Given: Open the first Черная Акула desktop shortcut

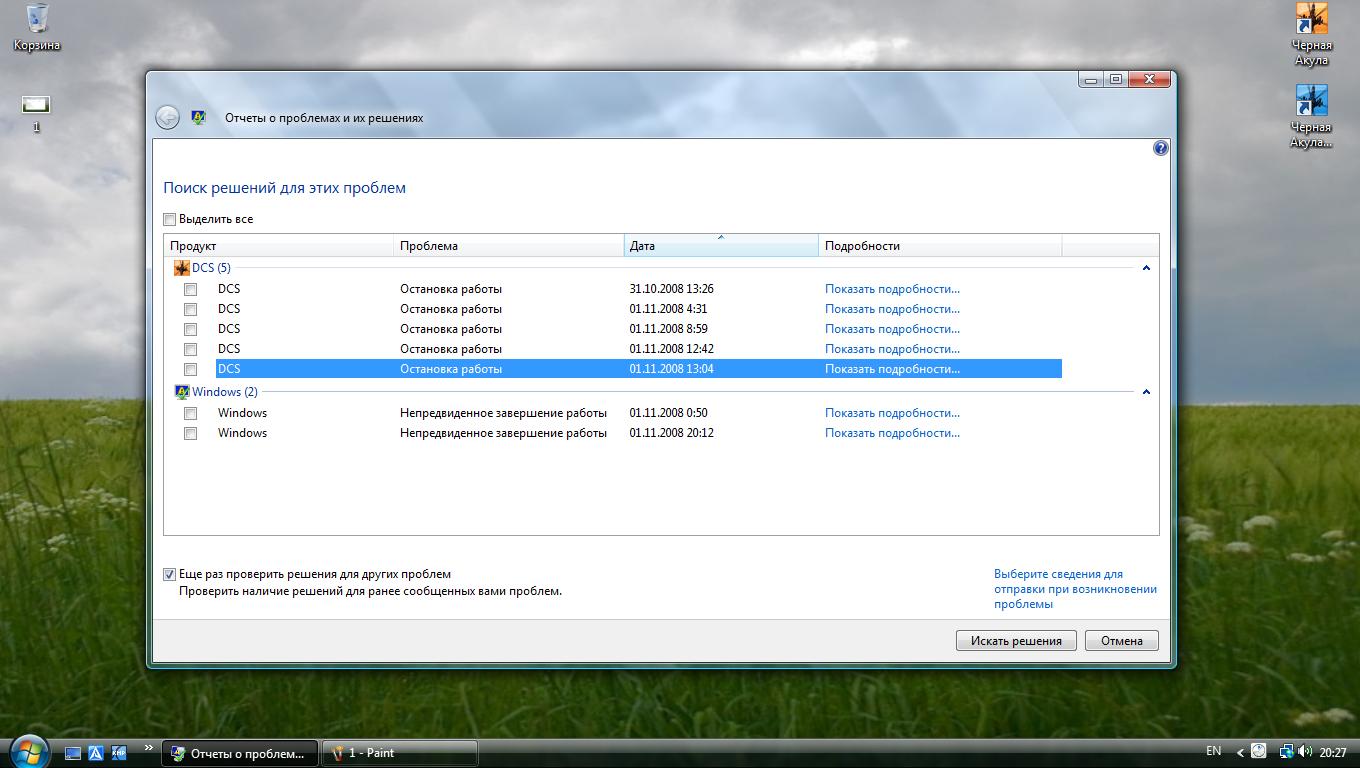Looking at the screenshot, I should 1311,35.
